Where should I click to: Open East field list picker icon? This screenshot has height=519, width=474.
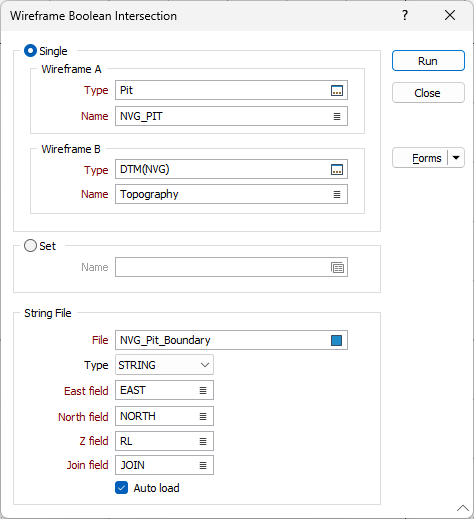click(x=203, y=390)
